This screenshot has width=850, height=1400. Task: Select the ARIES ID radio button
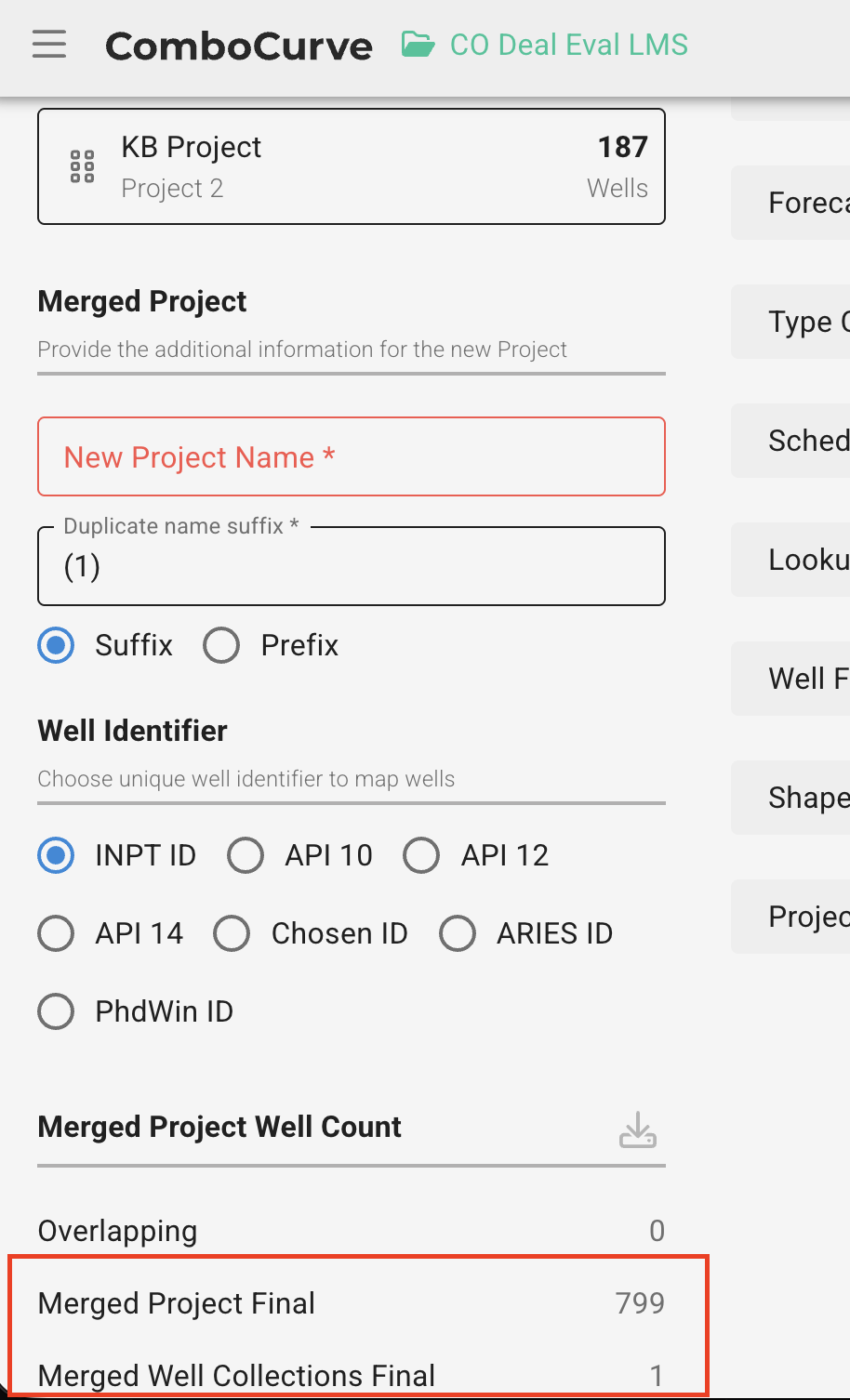click(458, 933)
